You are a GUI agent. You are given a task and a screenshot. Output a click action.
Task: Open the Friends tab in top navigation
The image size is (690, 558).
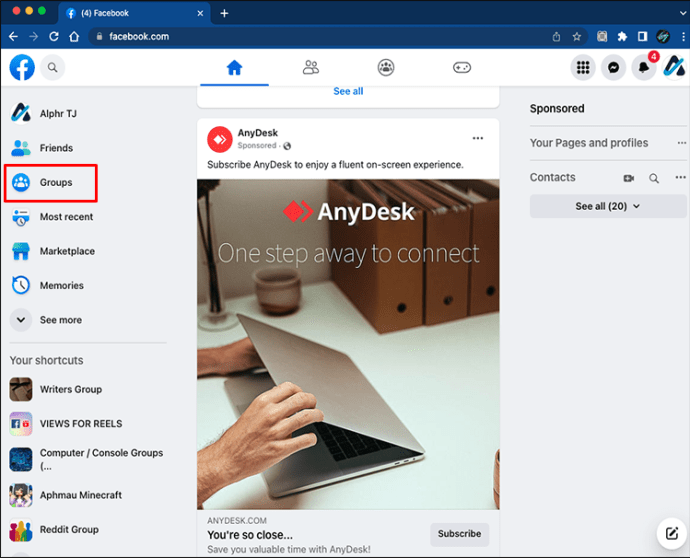pyautogui.click(x=311, y=68)
